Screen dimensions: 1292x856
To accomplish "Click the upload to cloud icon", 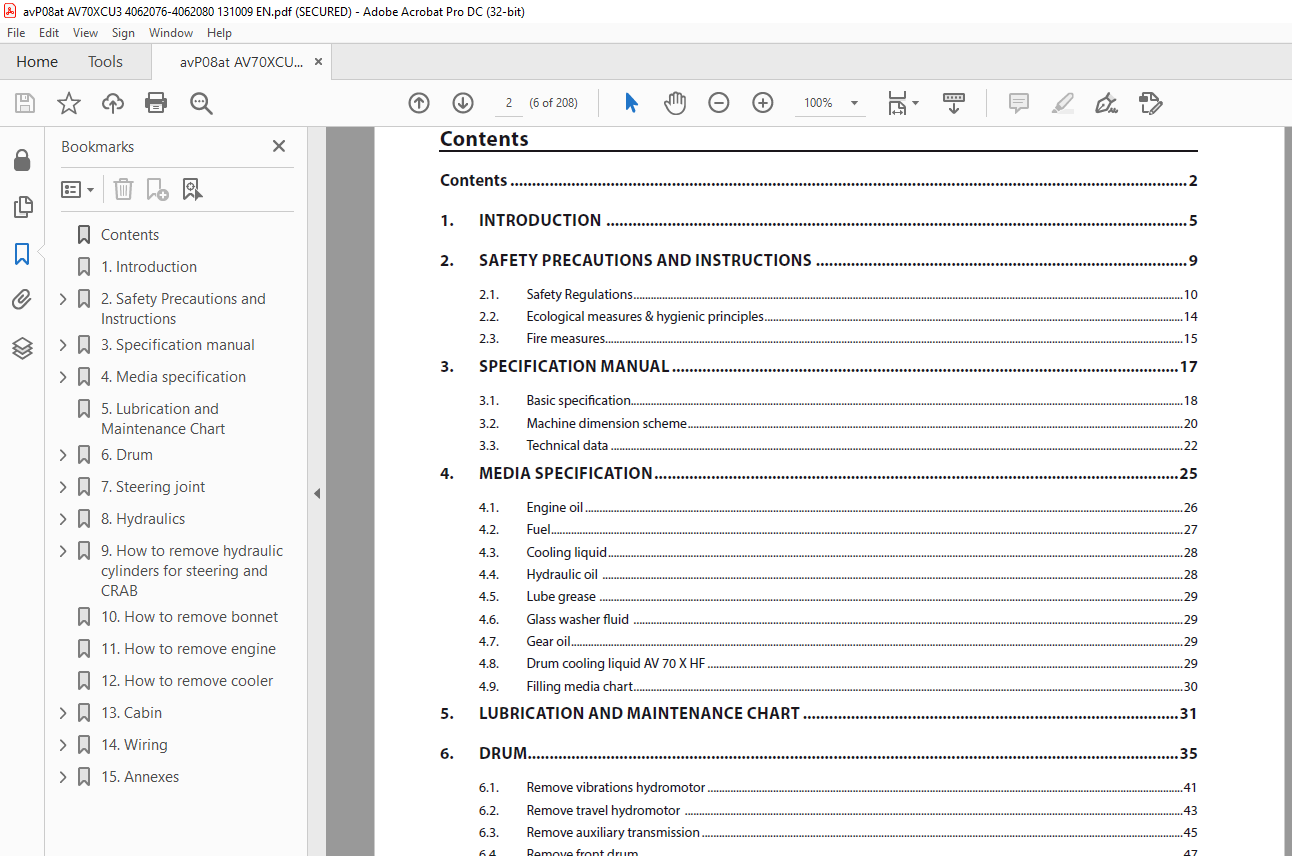I will tap(113, 103).
